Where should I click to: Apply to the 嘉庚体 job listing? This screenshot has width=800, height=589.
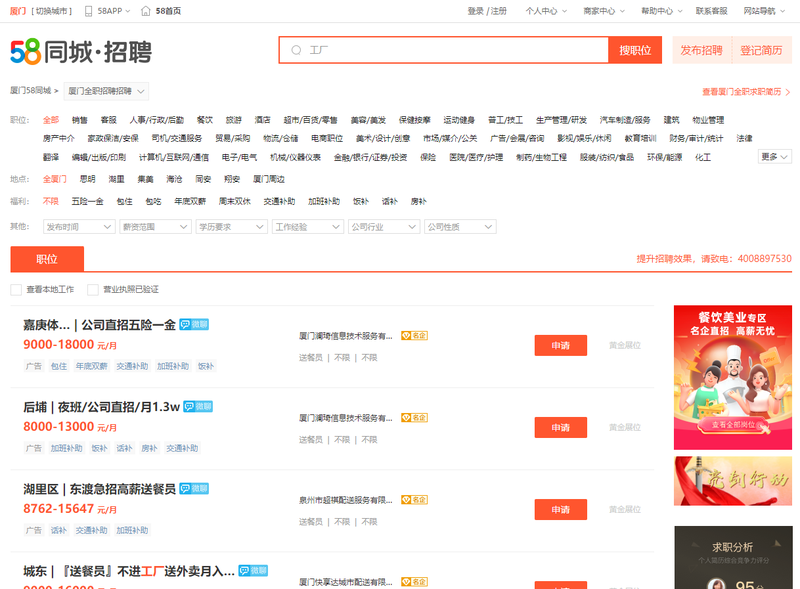click(x=561, y=346)
